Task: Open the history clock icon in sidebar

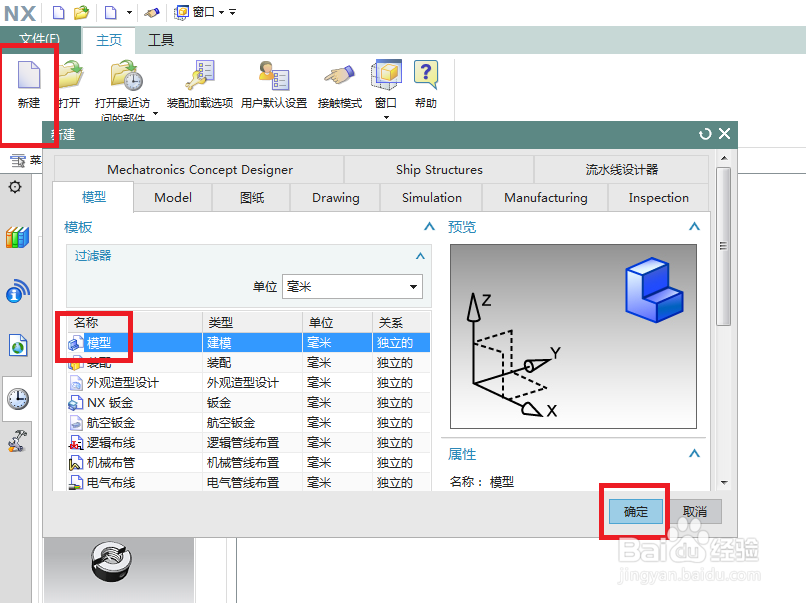Action: (17, 399)
